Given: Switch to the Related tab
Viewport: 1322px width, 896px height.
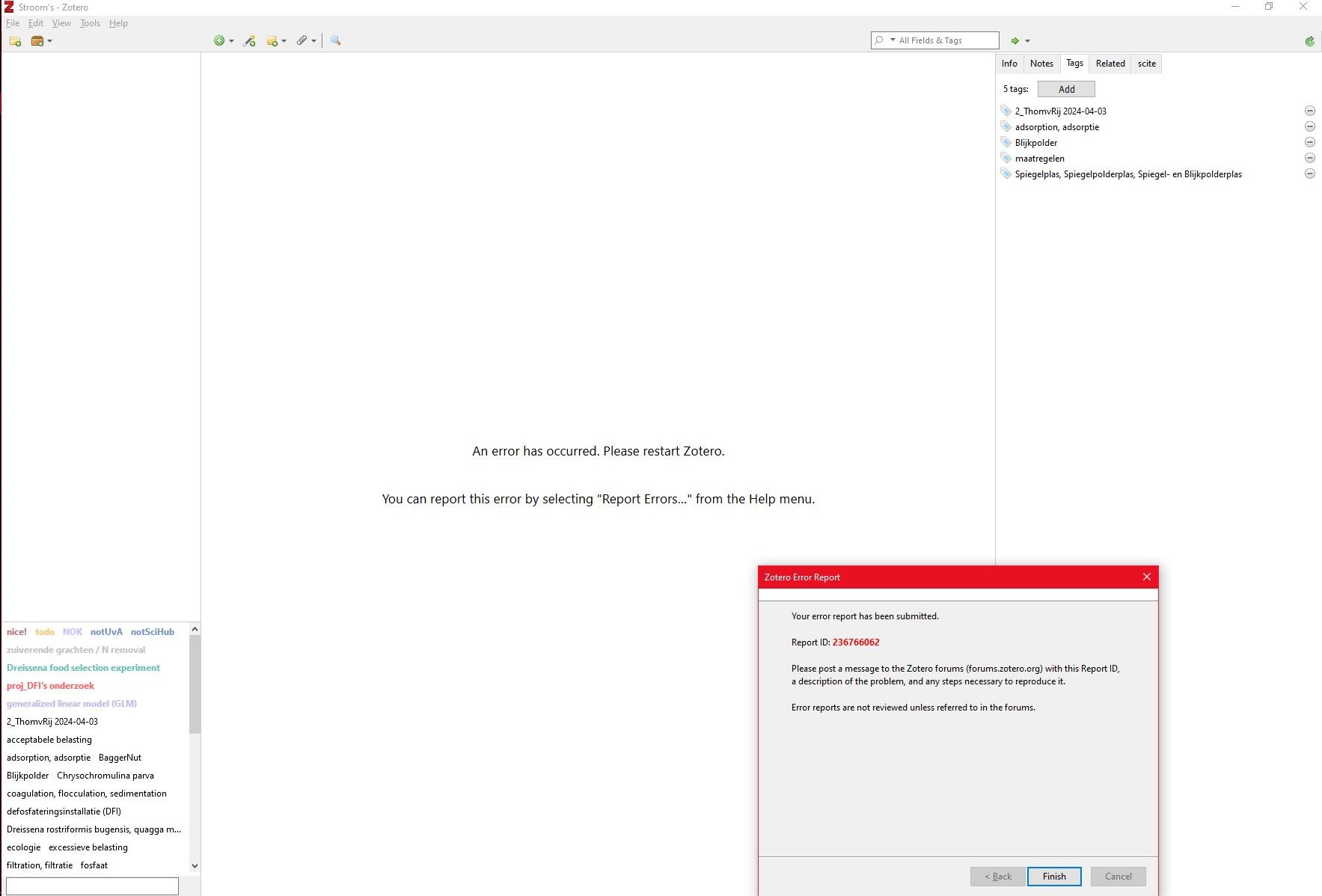Looking at the screenshot, I should [x=1110, y=64].
